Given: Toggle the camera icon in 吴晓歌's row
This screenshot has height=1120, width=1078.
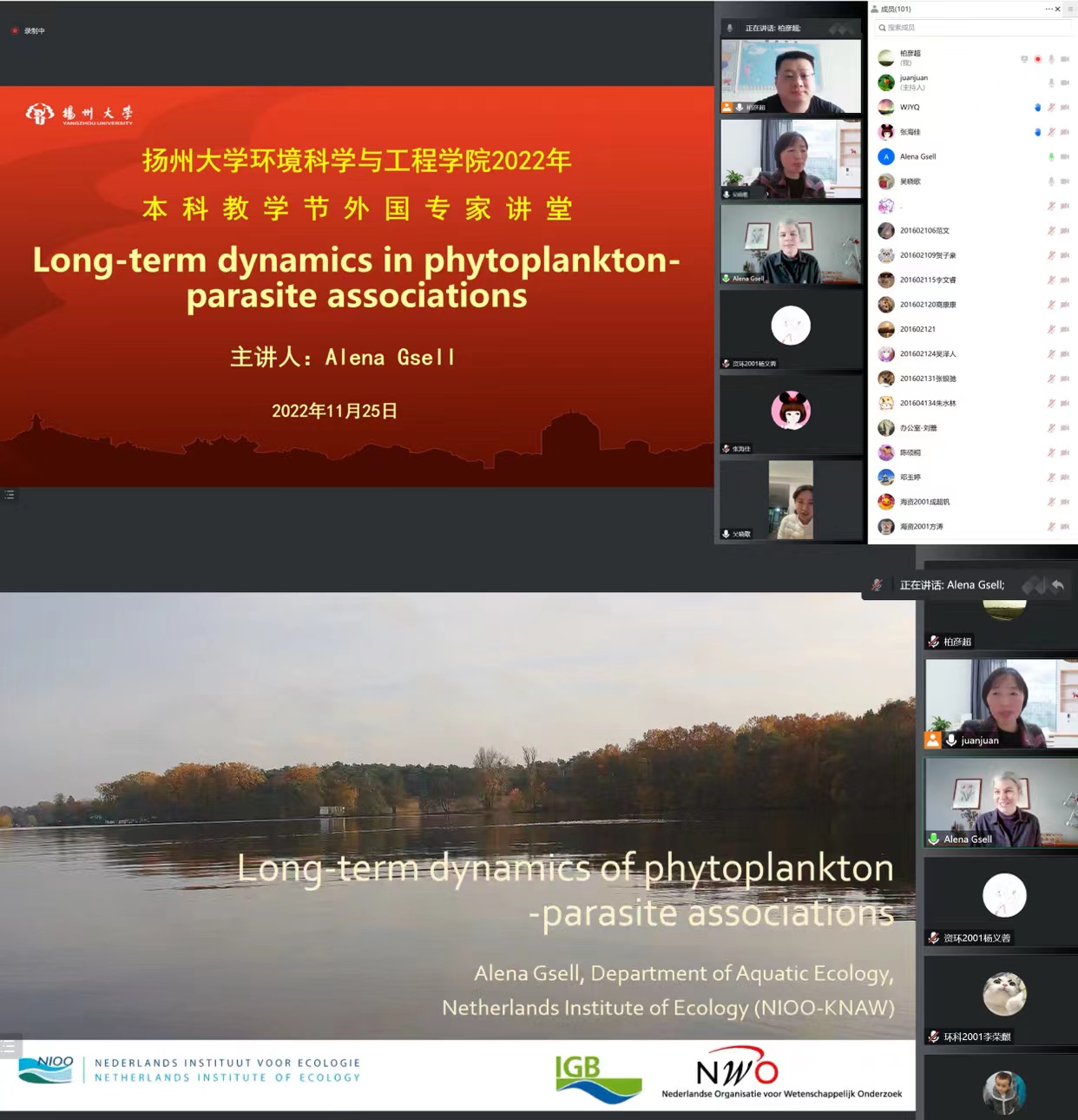Looking at the screenshot, I should pos(1065,181).
